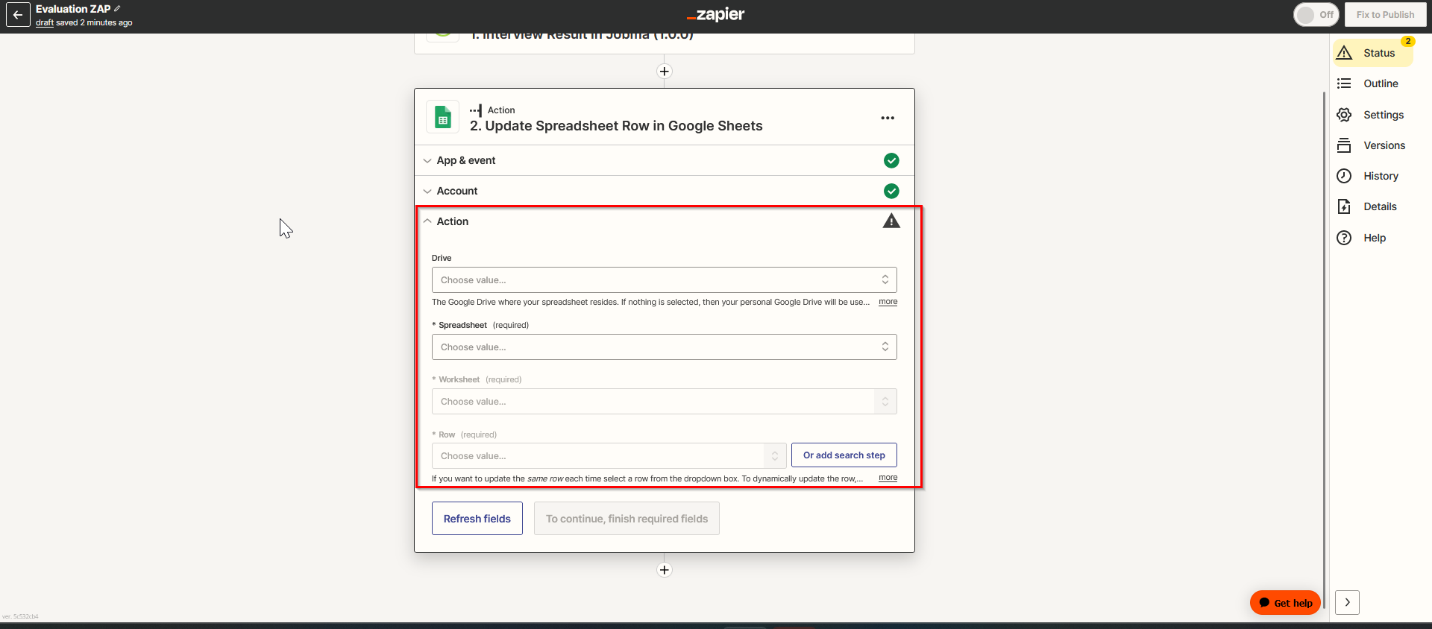The height and width of the screenshot is (629, 1432).
Task: Open the action step three-dot menu
Action: (887, 118)
